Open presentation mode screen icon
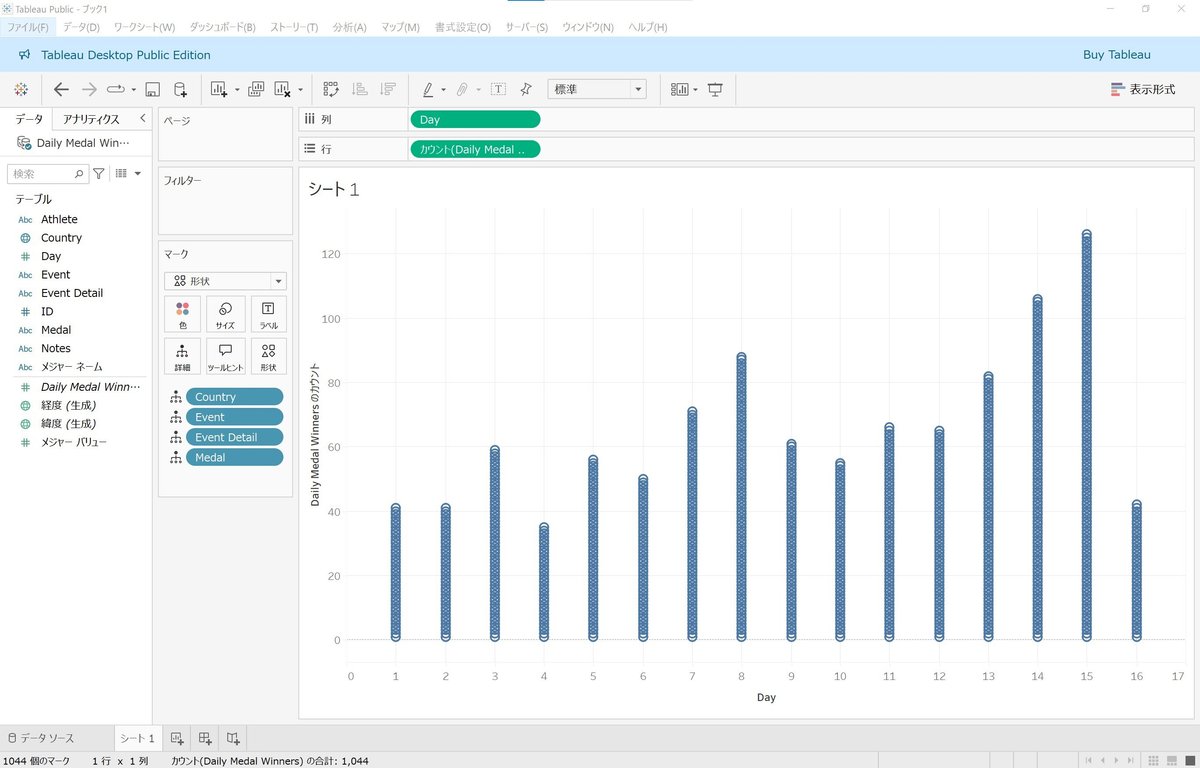This screenshot has width=1200, height=768. click(715, 89)
